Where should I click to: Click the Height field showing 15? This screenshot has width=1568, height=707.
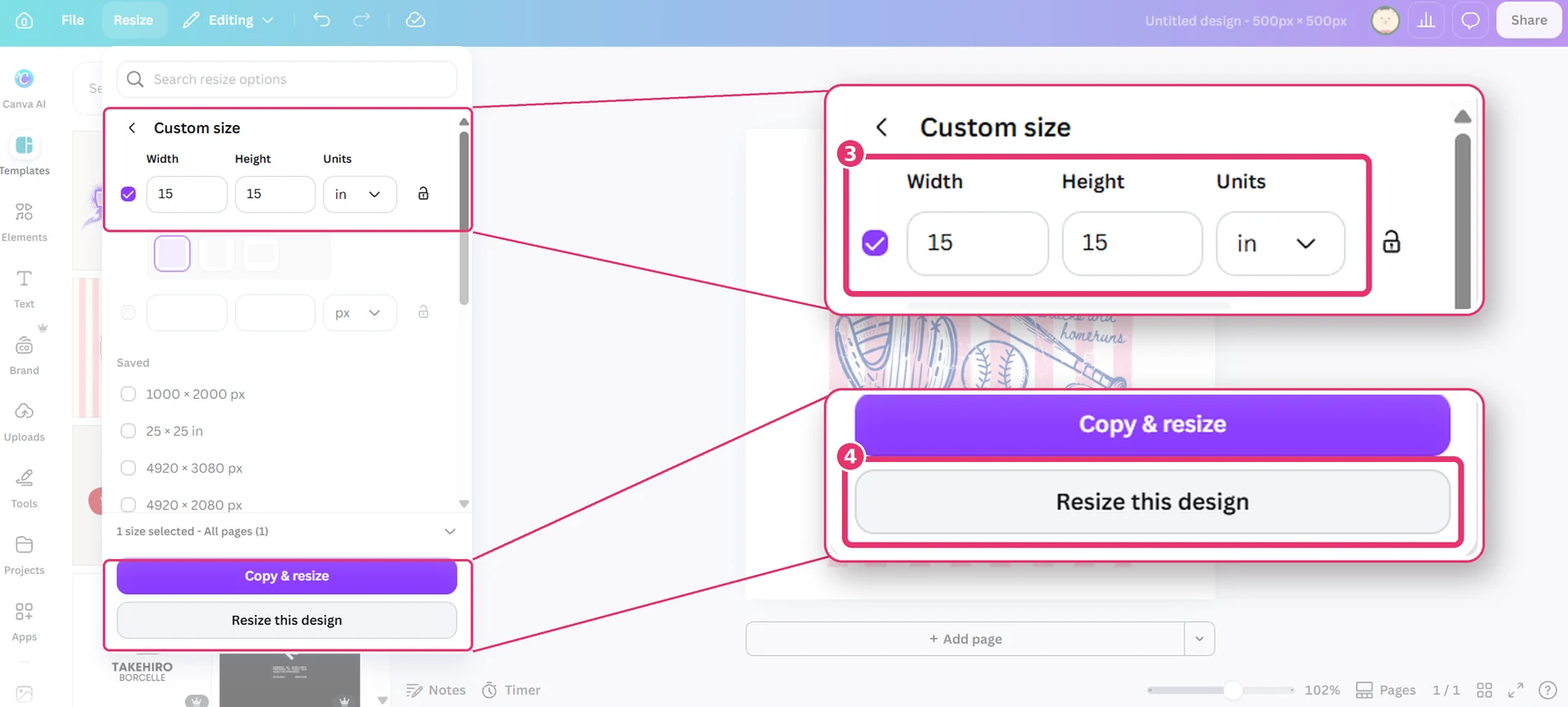click(x=275, y=194)
